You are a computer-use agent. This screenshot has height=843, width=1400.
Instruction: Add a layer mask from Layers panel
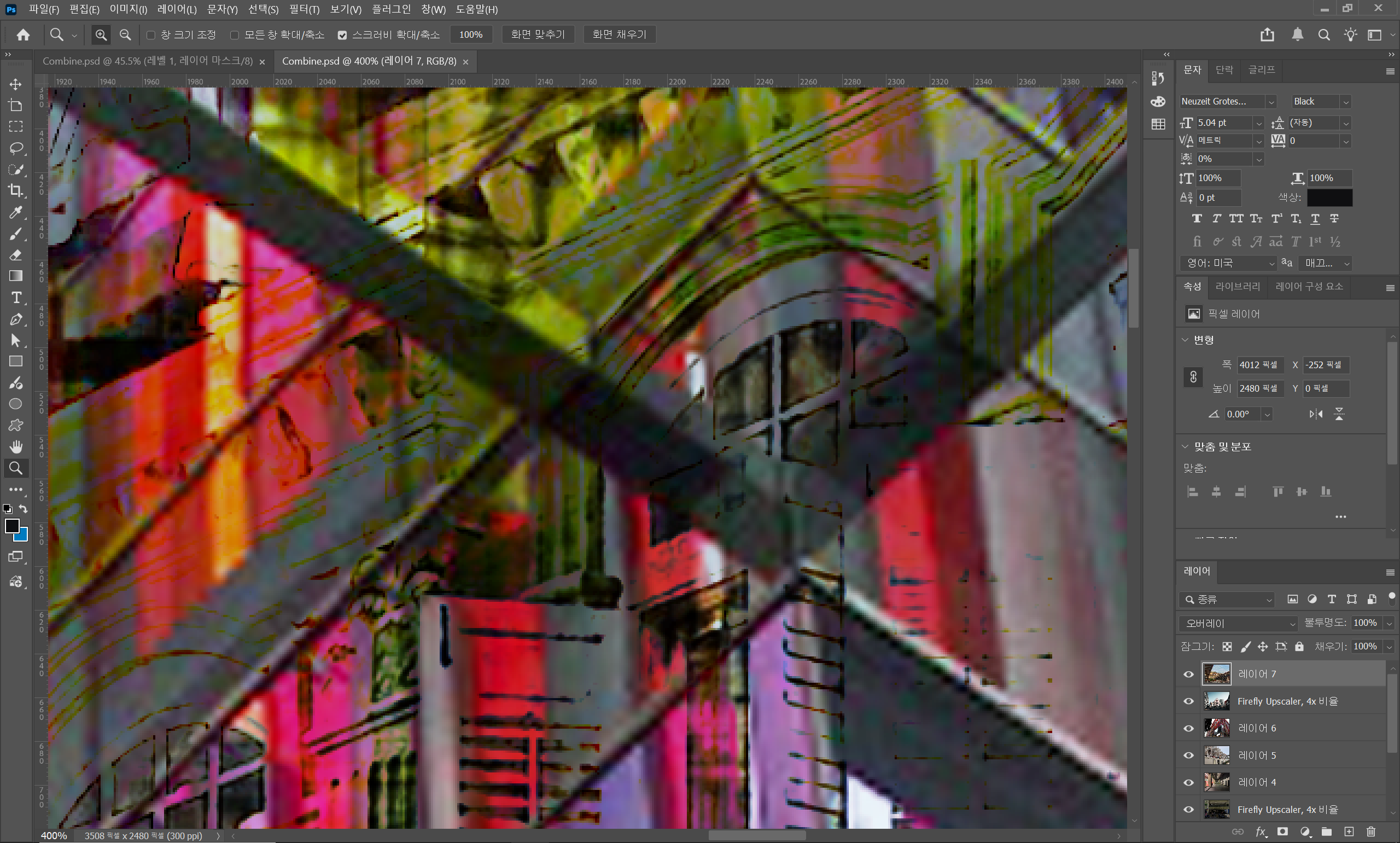tap(1282, 831)
